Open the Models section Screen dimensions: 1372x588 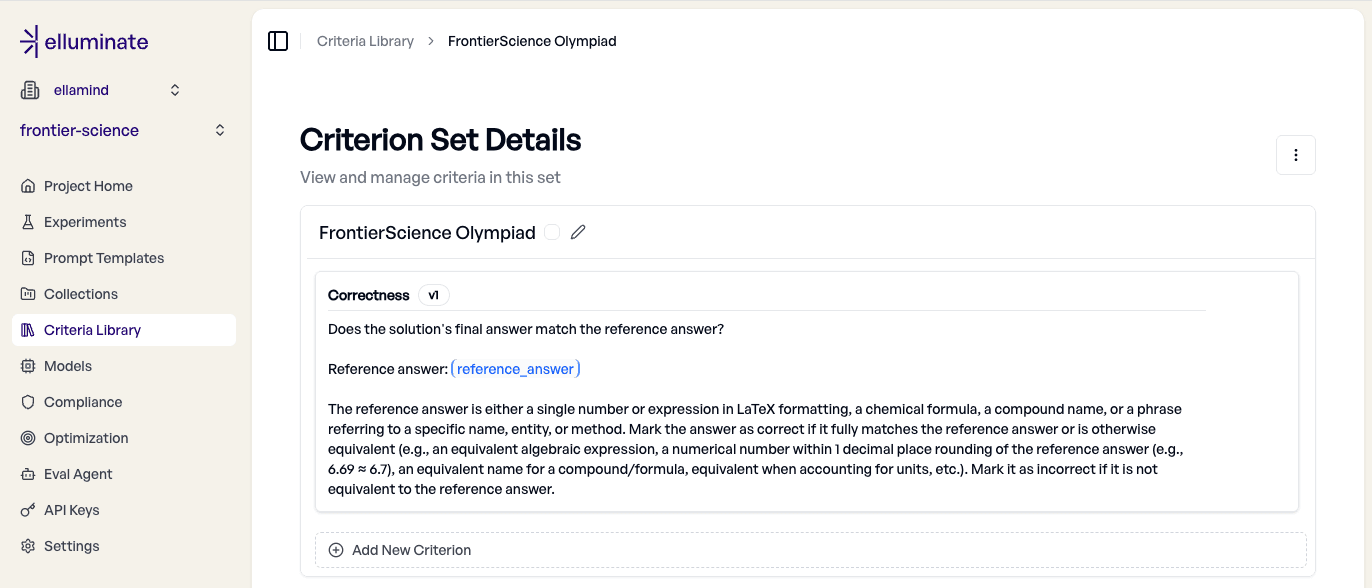(x=69, y=365)
